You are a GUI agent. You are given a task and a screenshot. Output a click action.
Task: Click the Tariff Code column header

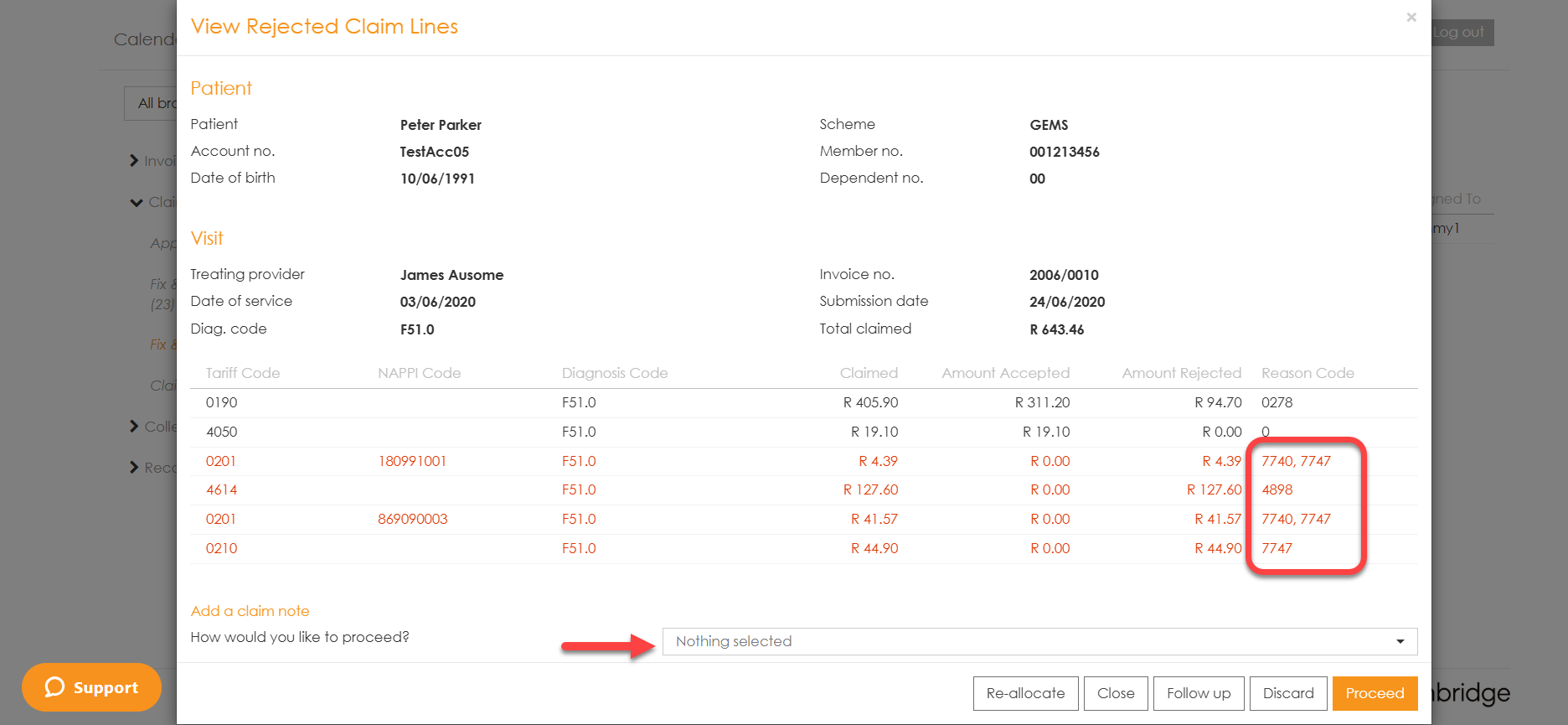pos(243,373)
